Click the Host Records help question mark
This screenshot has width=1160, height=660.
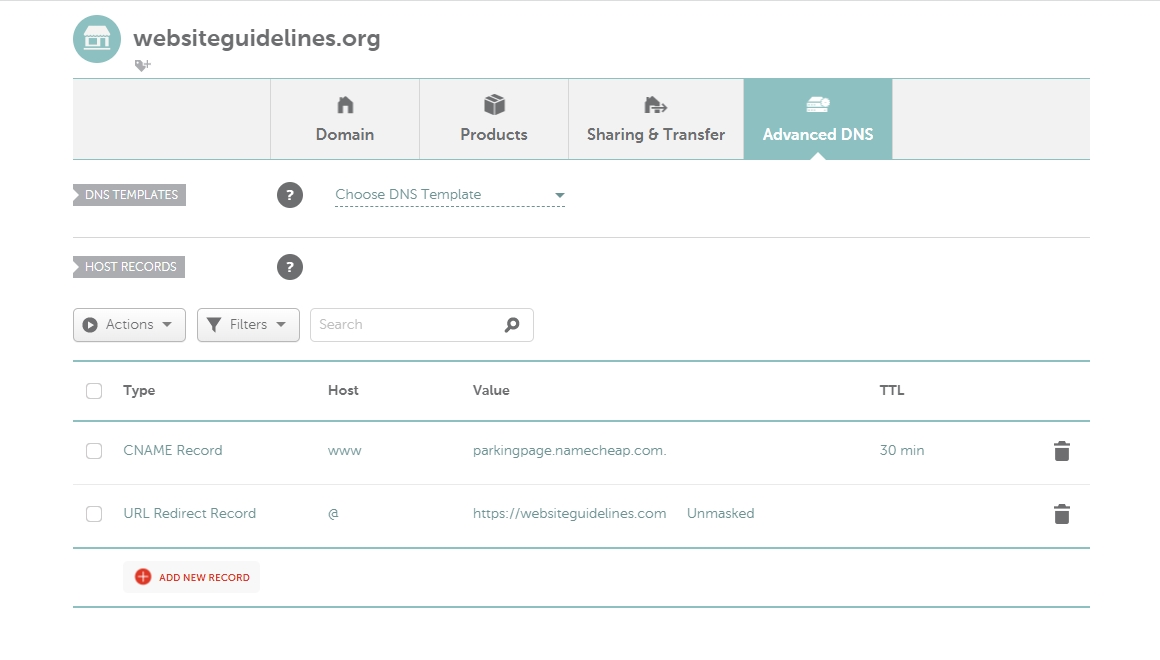(x=289, y=267)
